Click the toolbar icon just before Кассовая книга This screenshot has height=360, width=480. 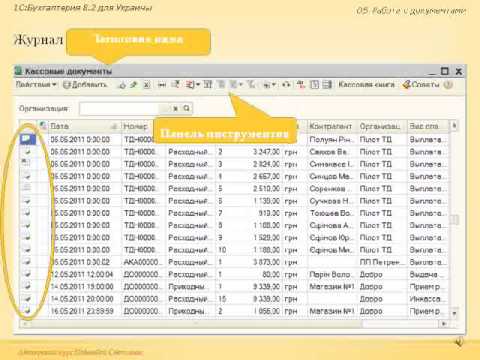pyautogui.click(x=328, y=85)
